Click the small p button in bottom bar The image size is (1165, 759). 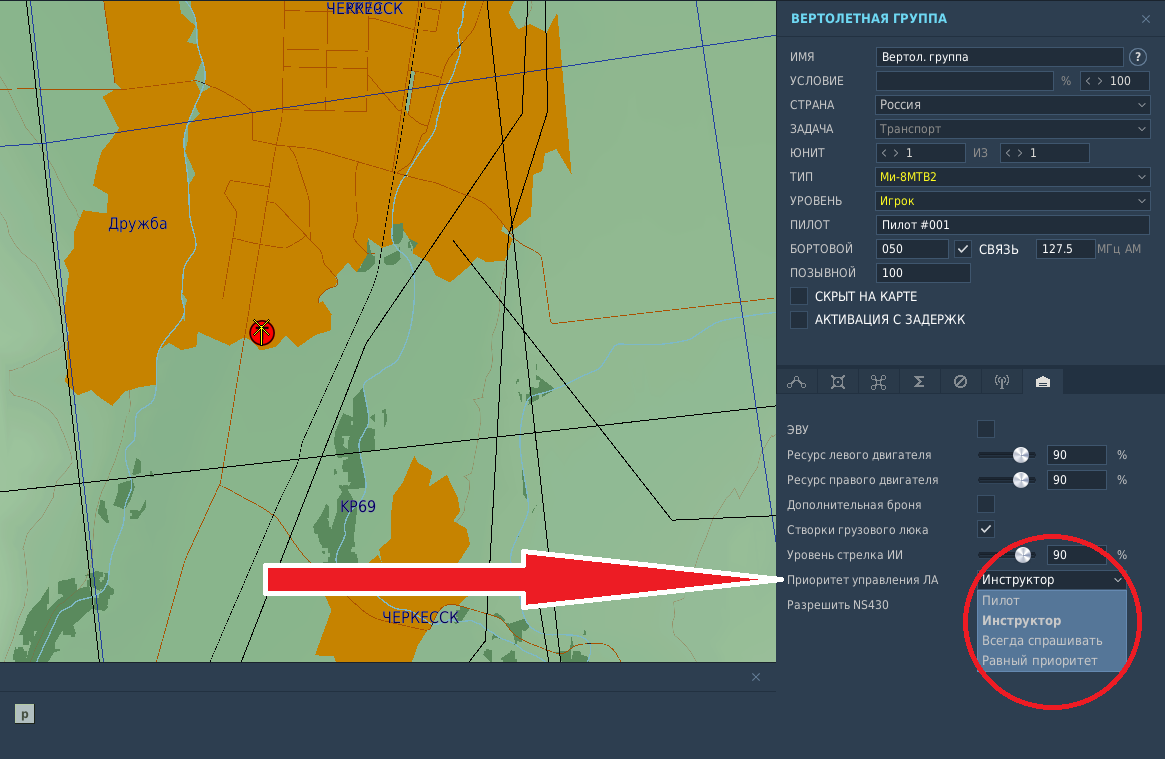point(25,714)
